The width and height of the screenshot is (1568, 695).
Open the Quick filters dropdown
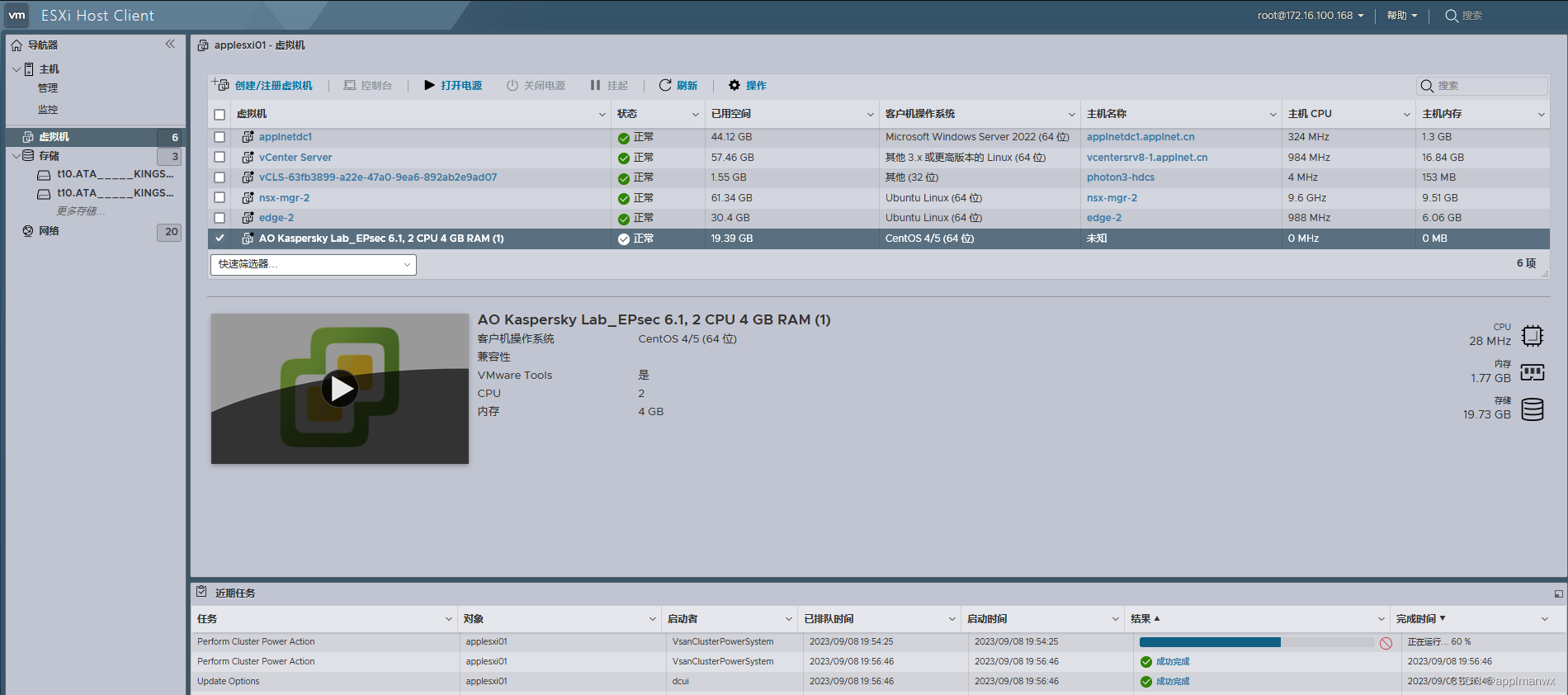point(314,264)
